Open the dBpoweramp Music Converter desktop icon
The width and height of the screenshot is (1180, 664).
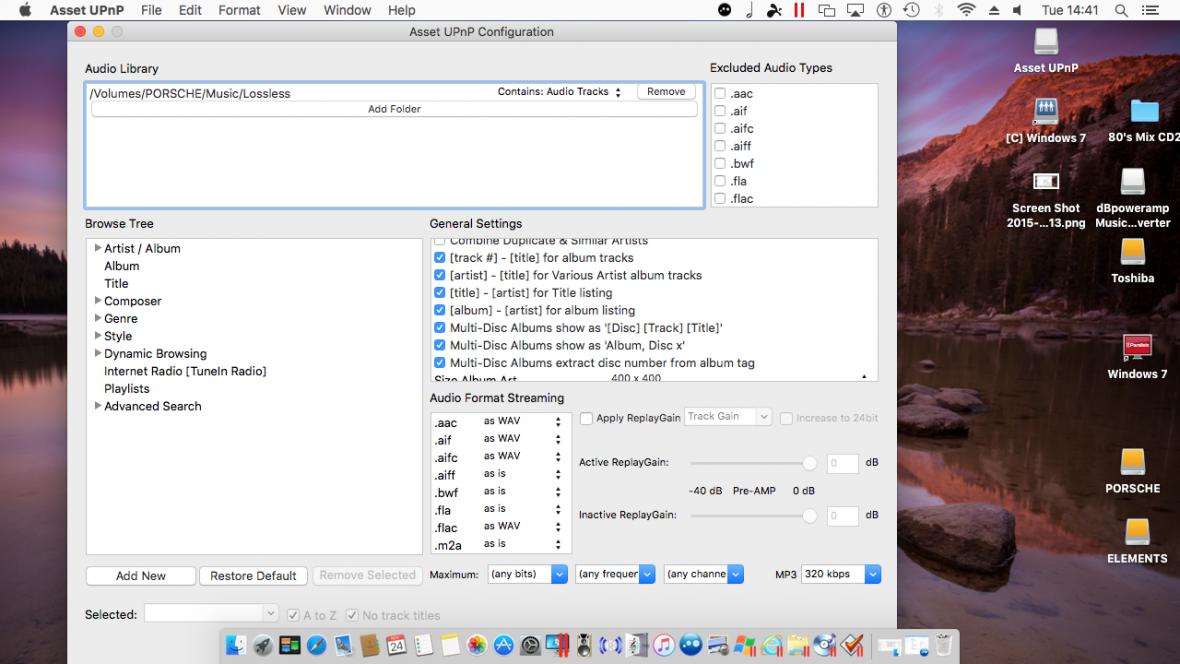pyautogui.click(x=1132, y=182)
